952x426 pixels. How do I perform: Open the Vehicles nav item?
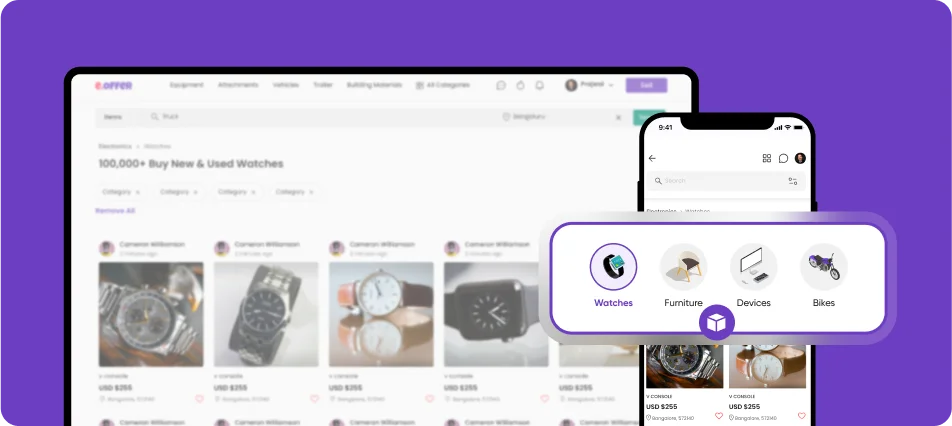pyautogui.click(x=285, y=85)
